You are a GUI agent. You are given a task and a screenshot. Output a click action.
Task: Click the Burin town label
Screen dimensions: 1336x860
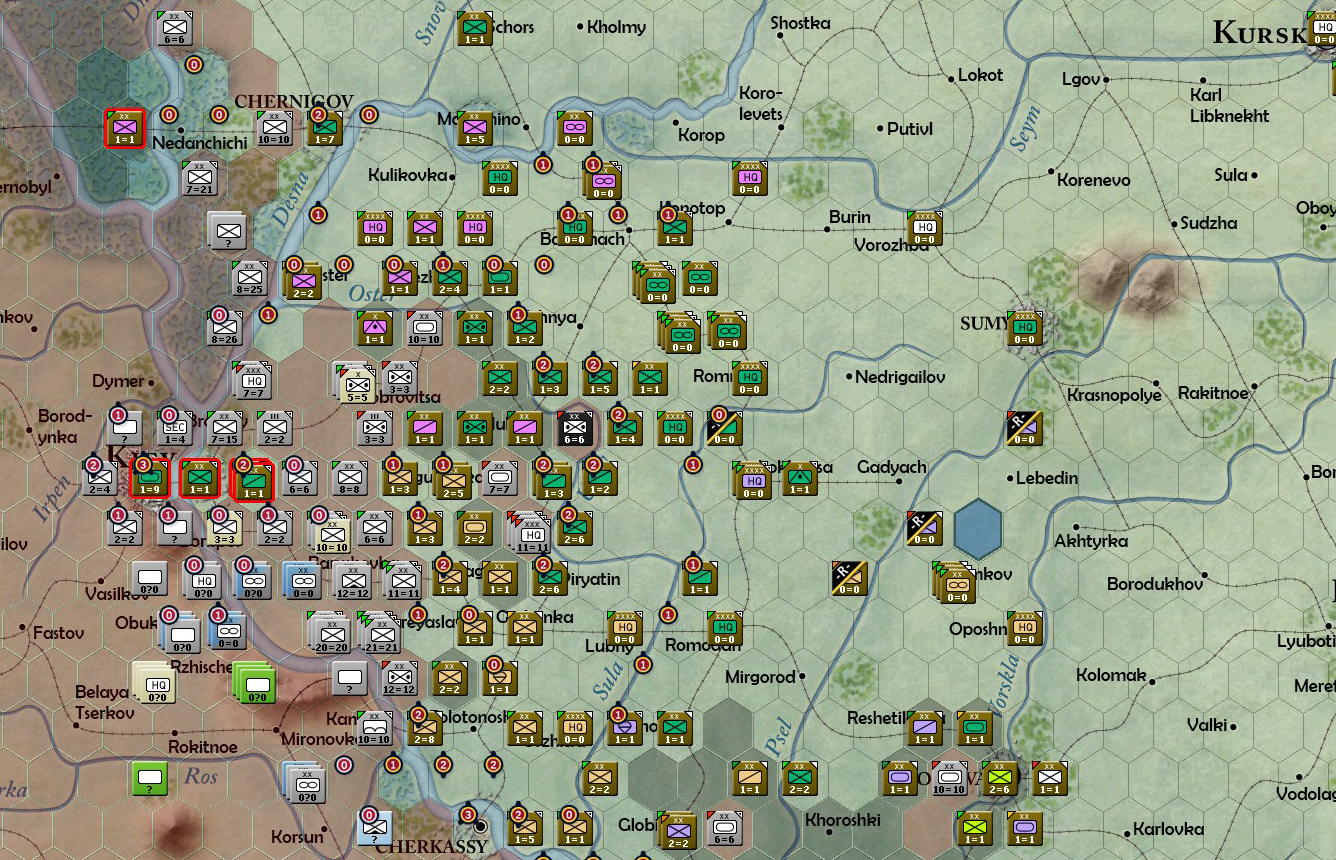(x=850, y=217)
